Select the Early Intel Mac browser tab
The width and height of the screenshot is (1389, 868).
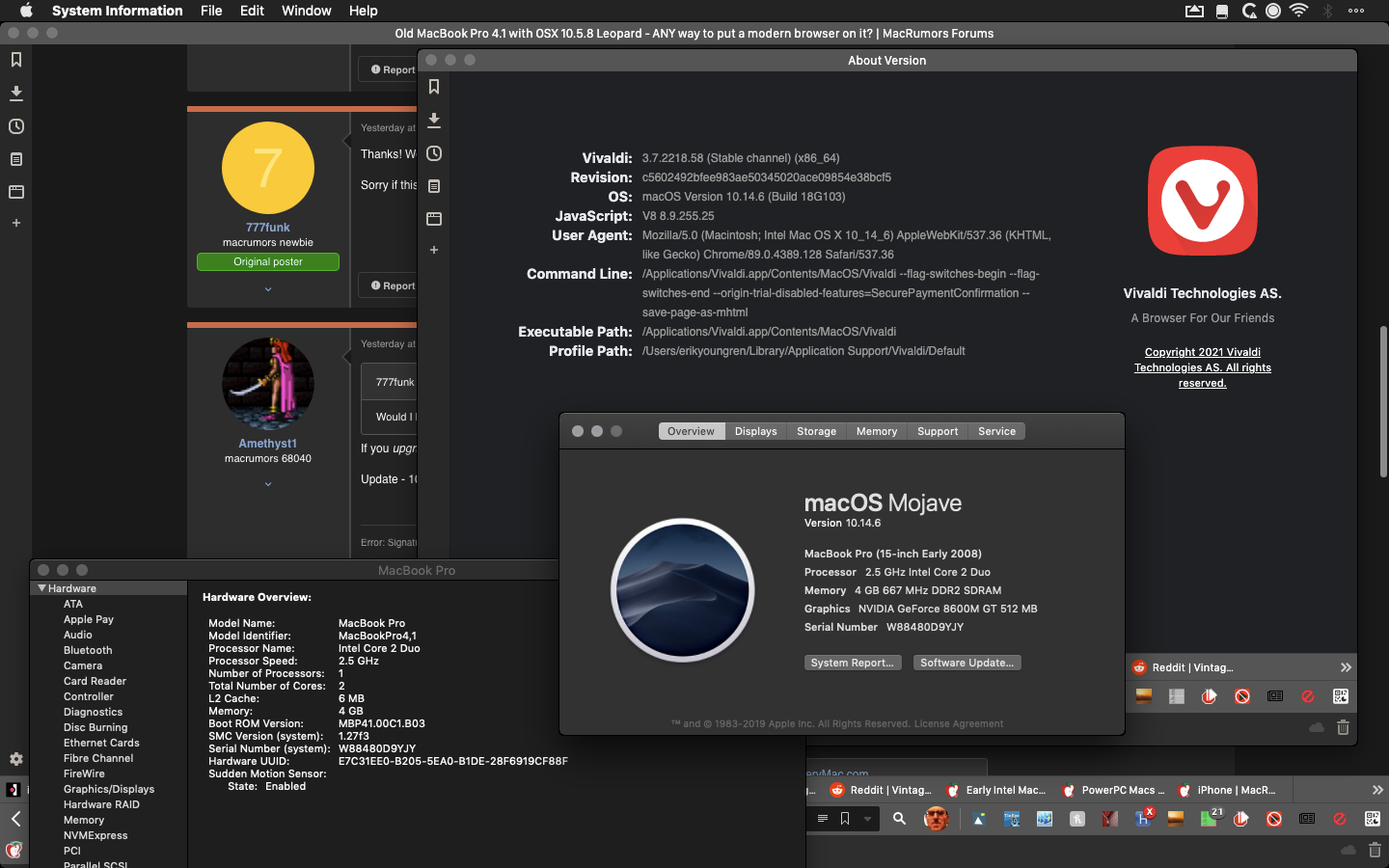[997, 790]
